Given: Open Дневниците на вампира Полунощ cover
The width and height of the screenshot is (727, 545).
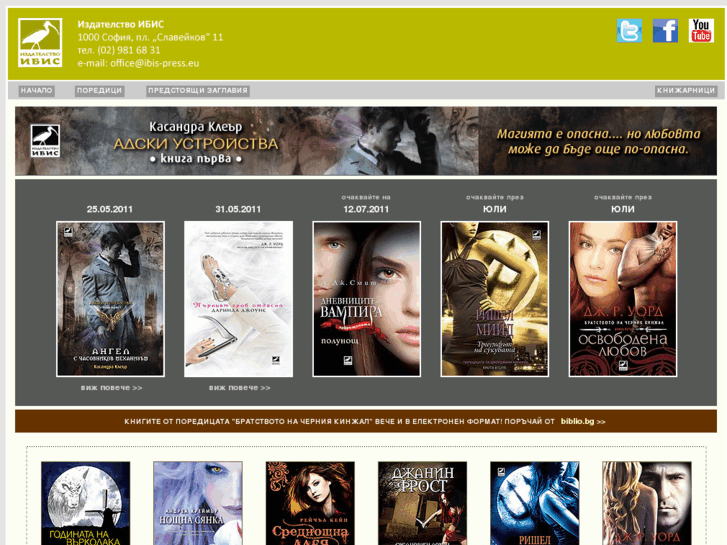Looking at the screenshot, I should 366,299.
